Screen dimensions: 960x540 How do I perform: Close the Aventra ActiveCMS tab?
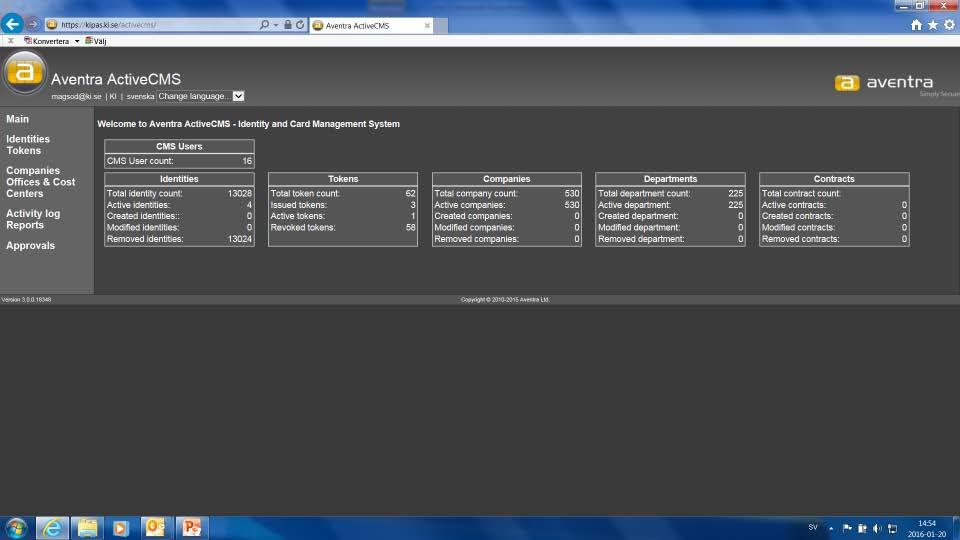(427, 25)
